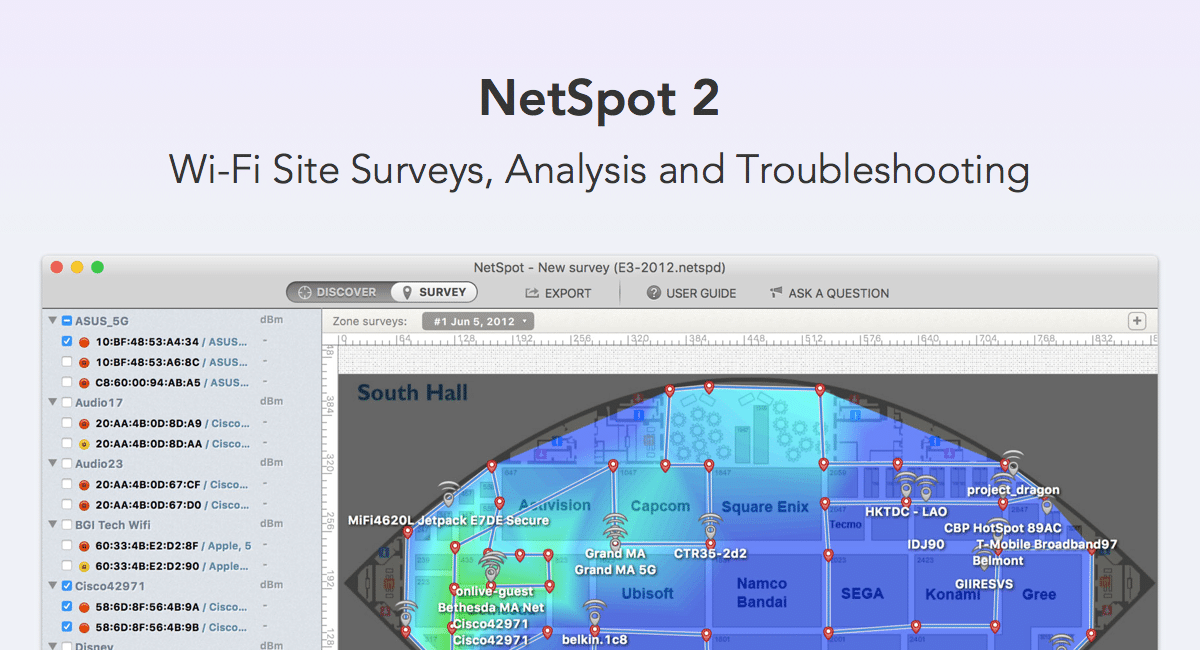
Task: Click the Export share icon
Action: (533, 293)
